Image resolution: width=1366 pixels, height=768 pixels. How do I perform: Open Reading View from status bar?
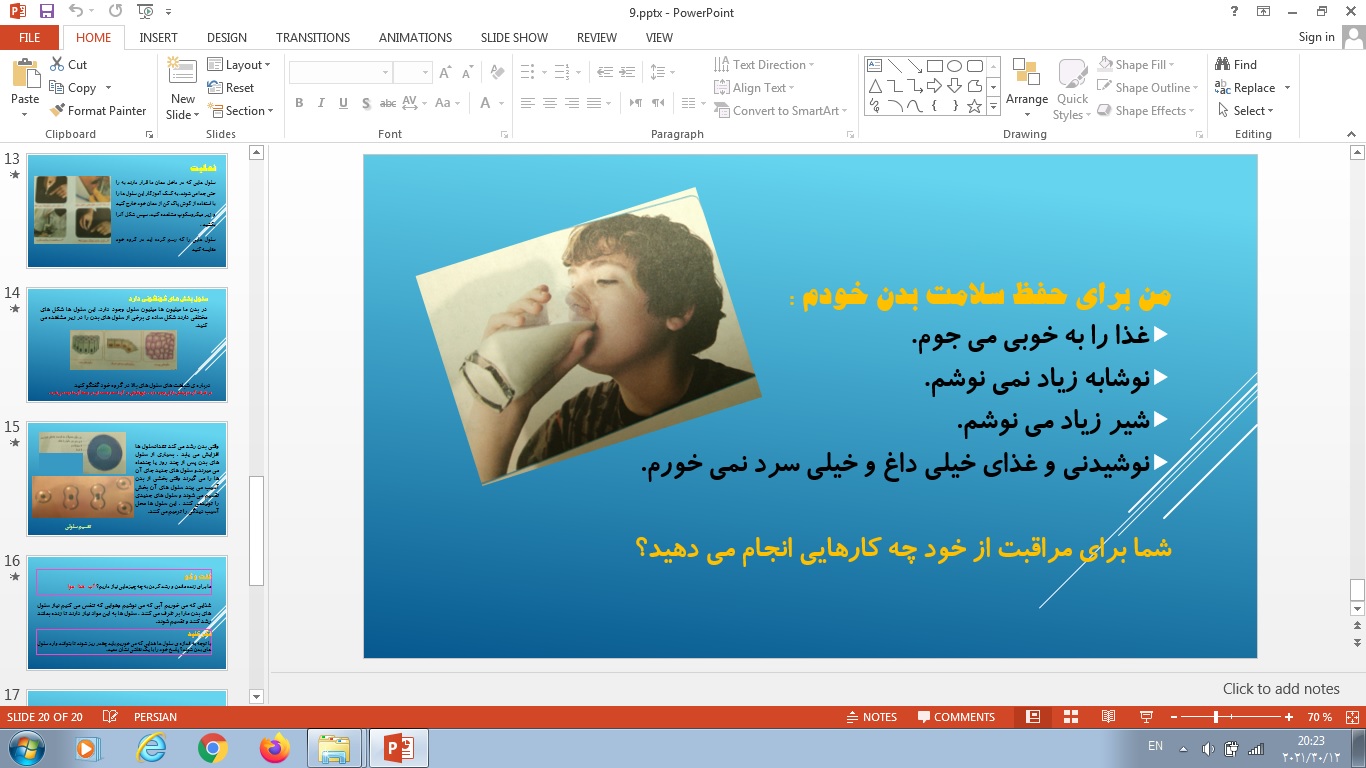(x=1108, y=717)
